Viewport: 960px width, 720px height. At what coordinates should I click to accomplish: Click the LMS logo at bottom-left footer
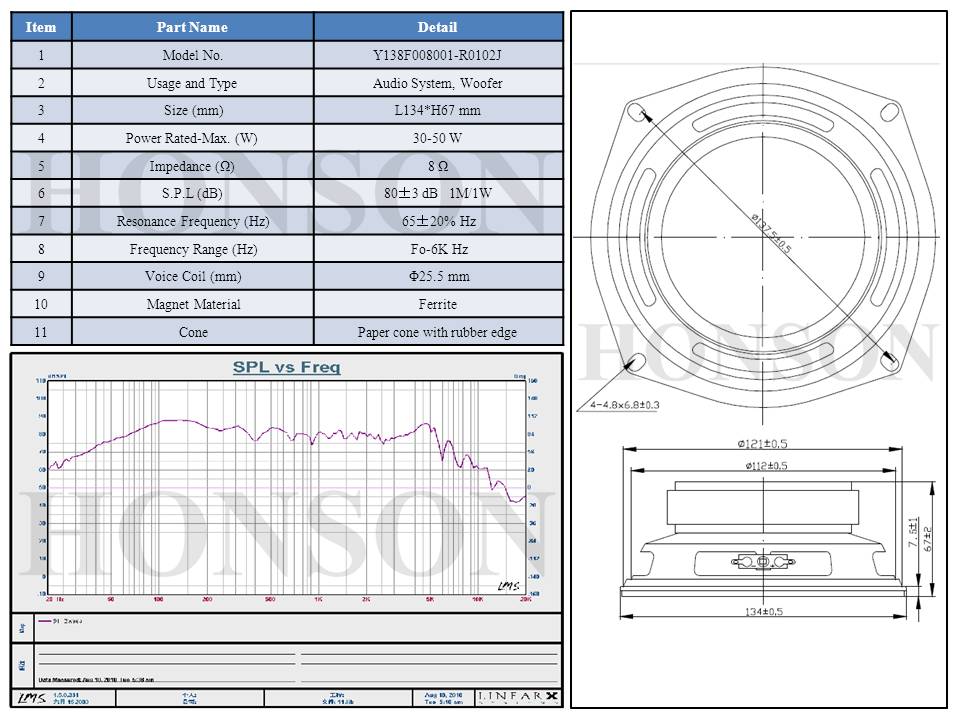31,697
